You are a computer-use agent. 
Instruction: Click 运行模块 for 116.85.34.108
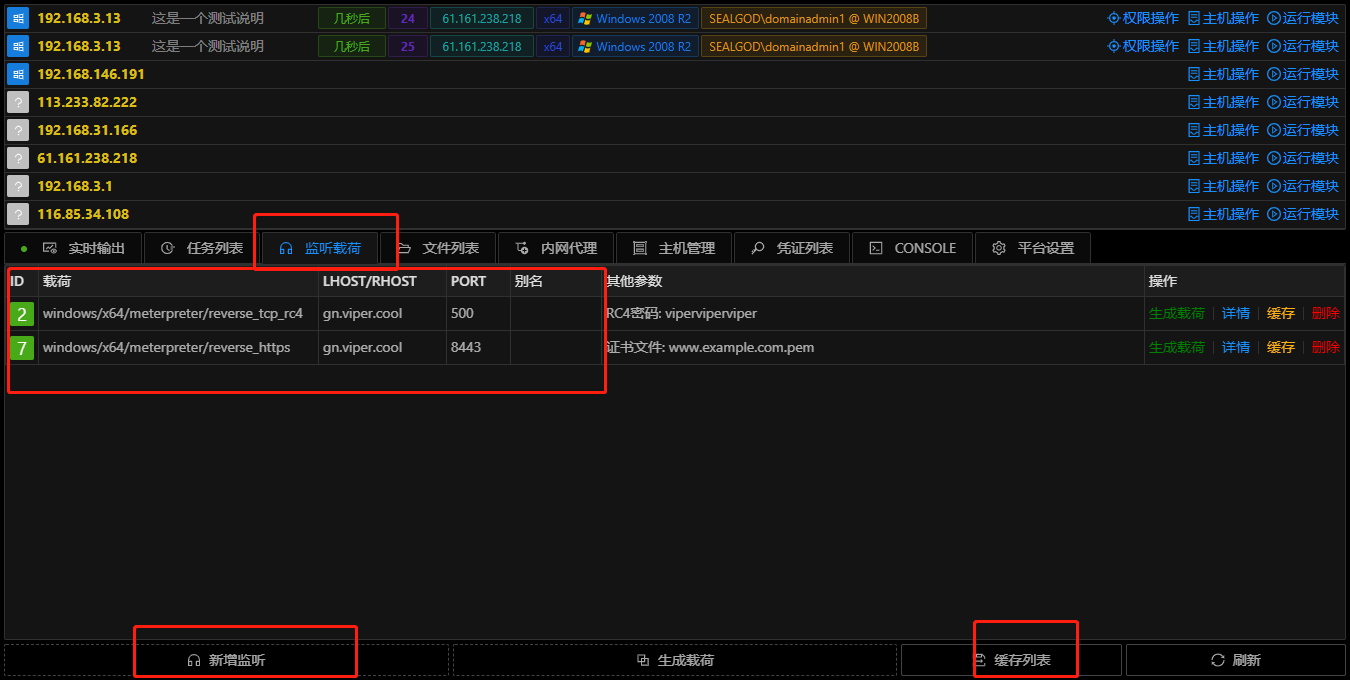[1303, 214]
